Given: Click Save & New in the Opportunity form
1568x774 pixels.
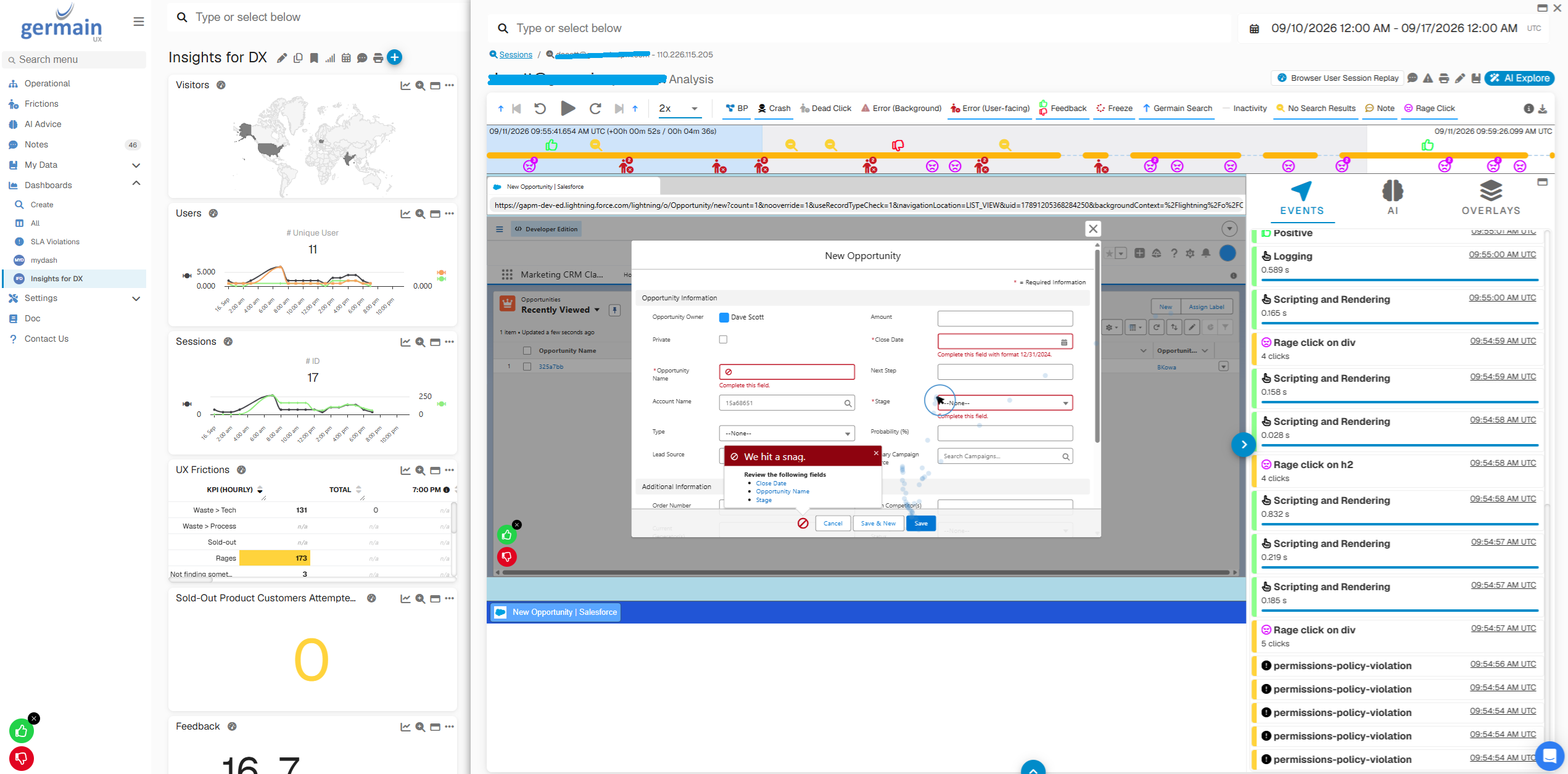Looking at the screenshot, I should click(x=878, y=524).
